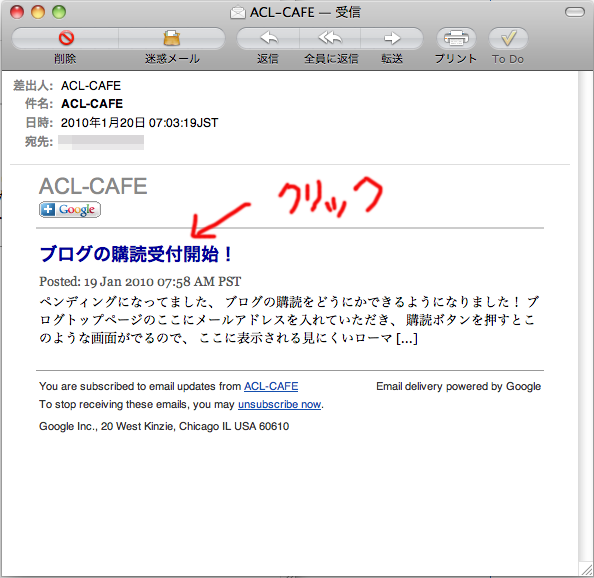594x578 pixels.
Task: Click the sender name after 差出人
Action: point(91,86)
